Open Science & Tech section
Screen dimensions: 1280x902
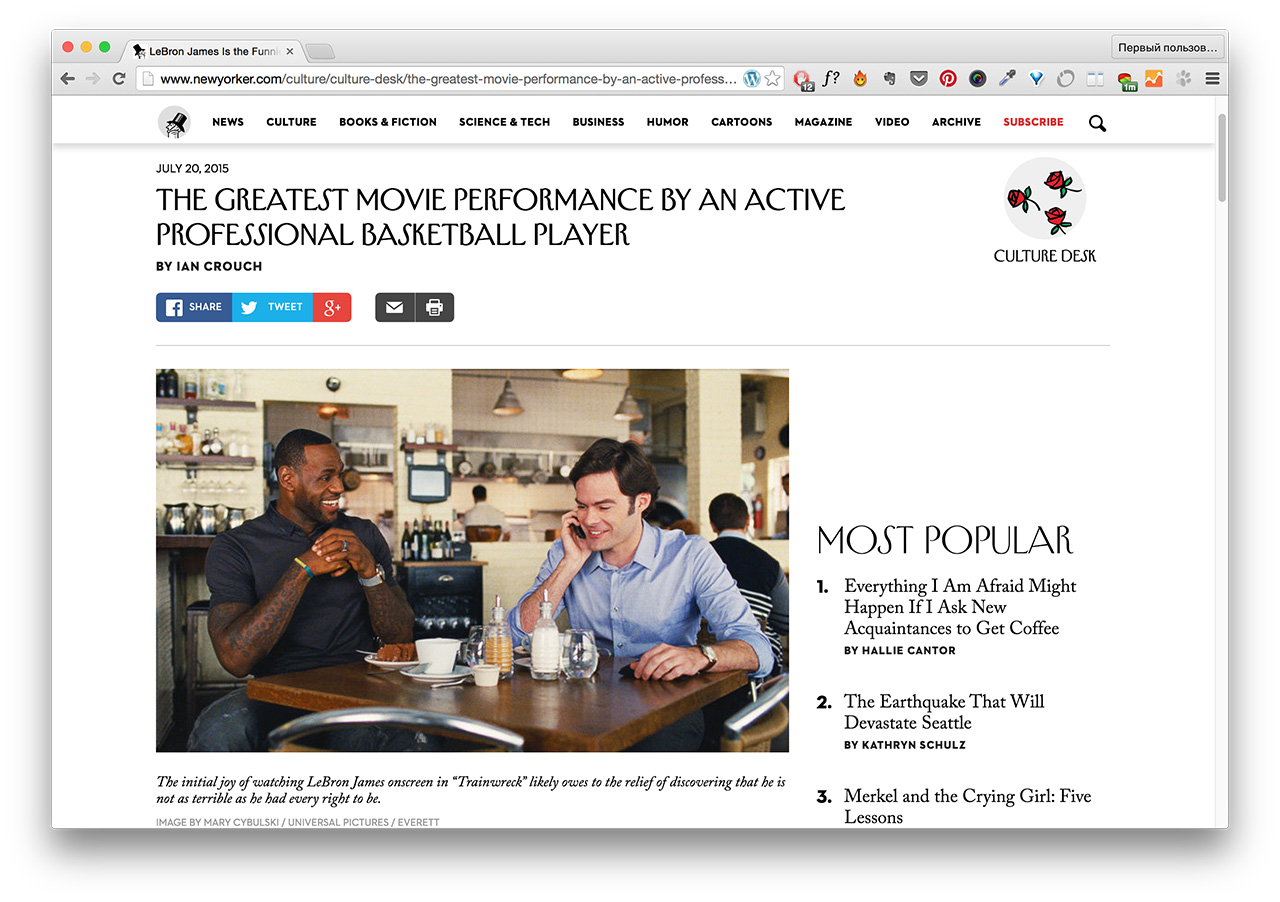click(505, 122)
